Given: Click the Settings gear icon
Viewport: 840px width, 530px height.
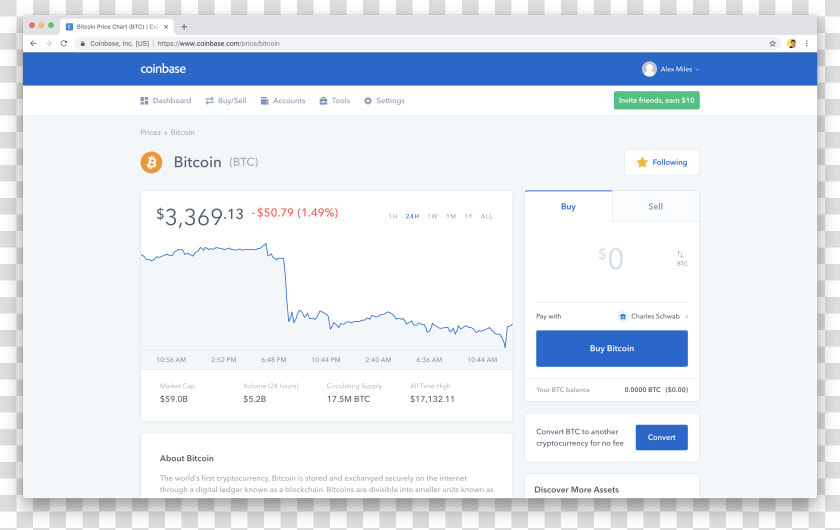Looking at the screenshot, I should (x=368, y=101).
